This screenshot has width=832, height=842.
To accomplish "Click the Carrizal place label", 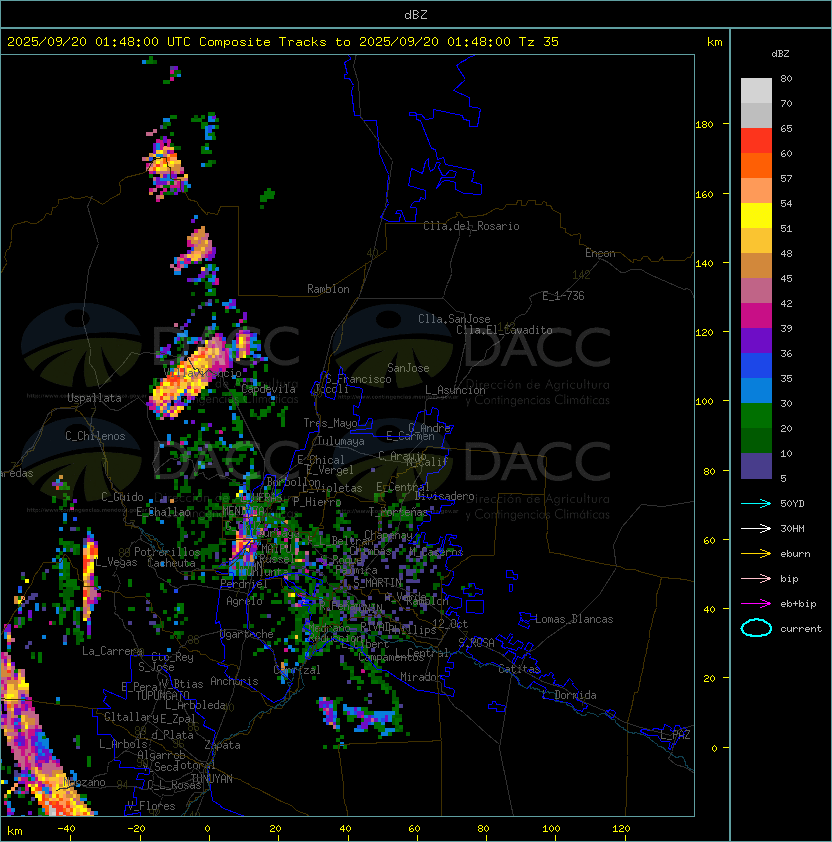I will coord(297,670).
